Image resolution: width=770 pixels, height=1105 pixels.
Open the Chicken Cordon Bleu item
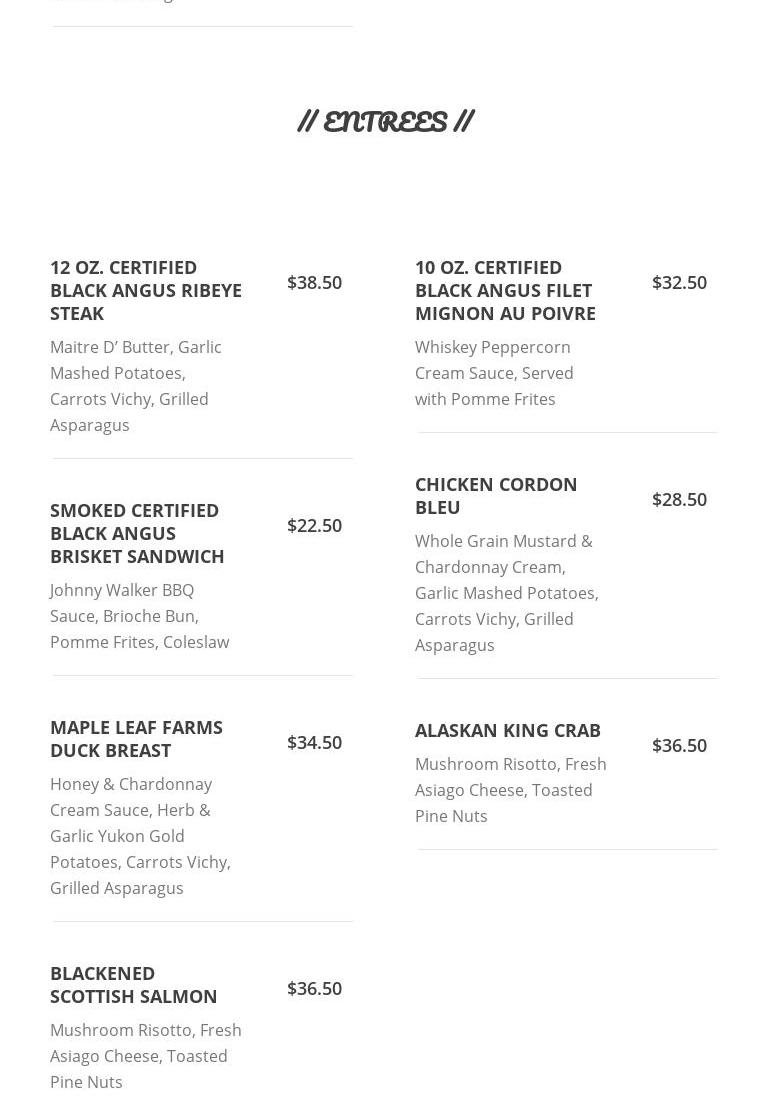pyautogui.click(x=496, y=495)
